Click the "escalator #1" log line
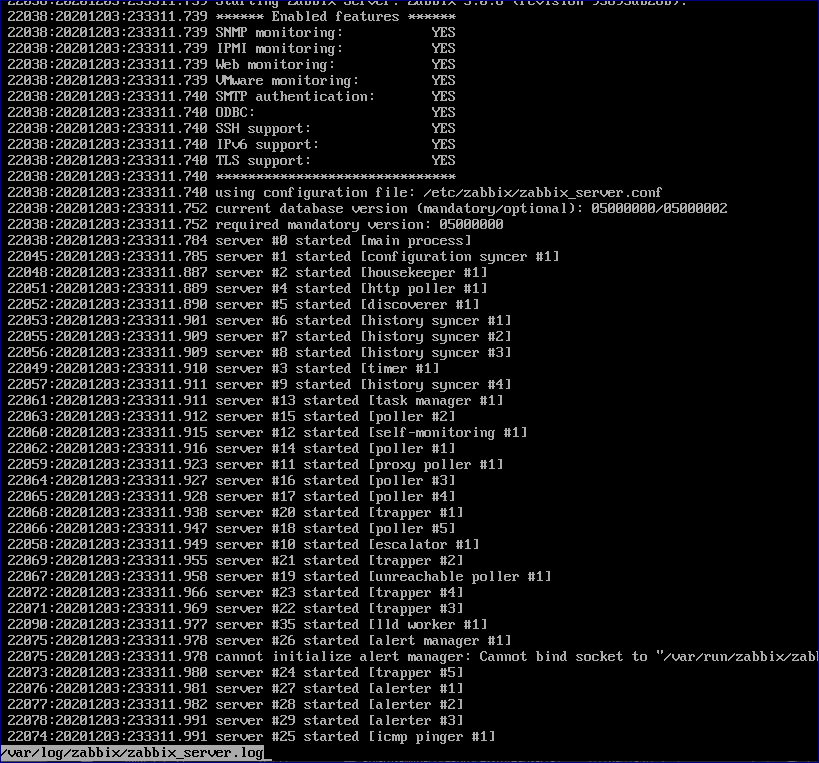 pos(243,544)
